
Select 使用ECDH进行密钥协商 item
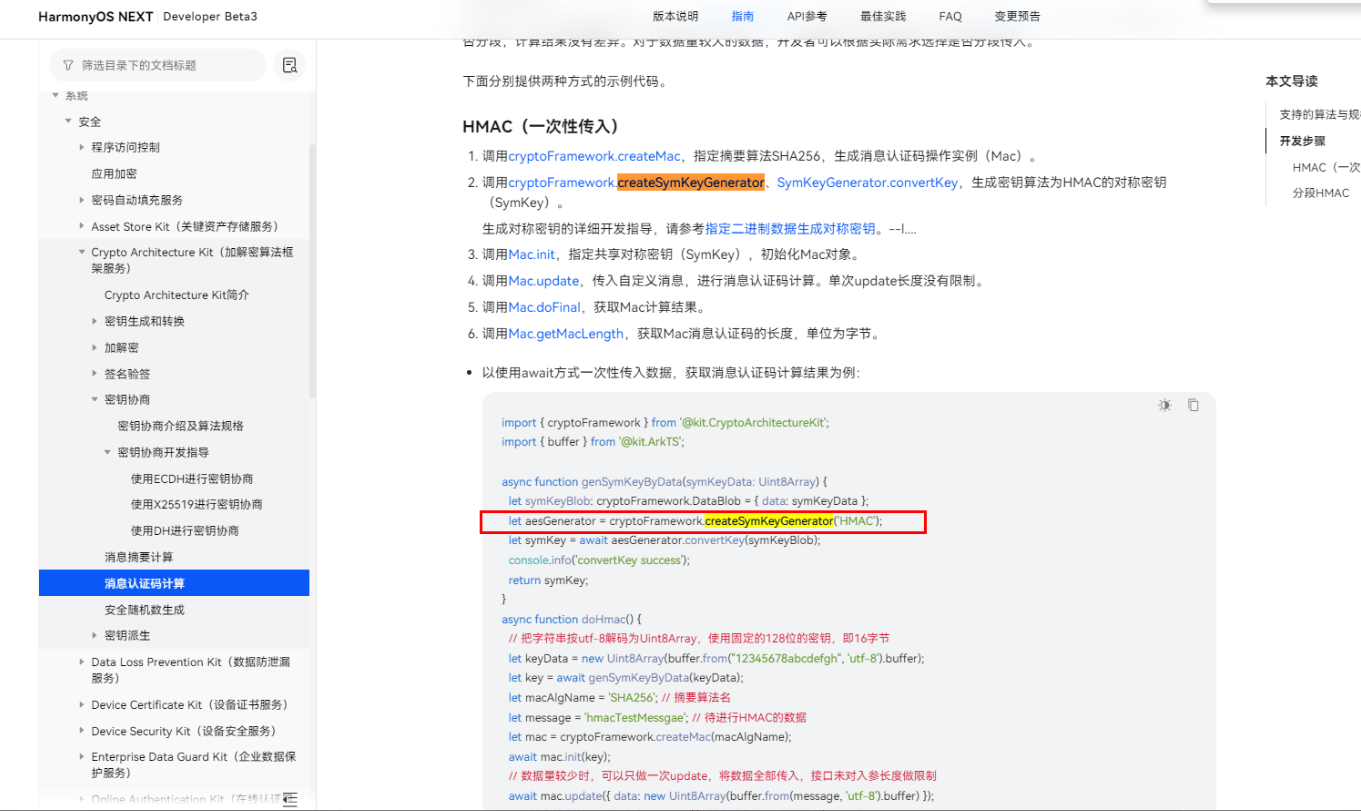[x=192, y=478]
